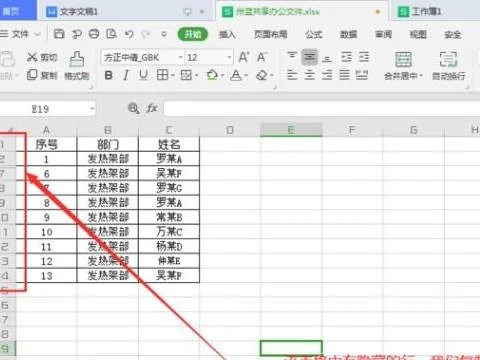Expand the Merge and Center dropdown arrow
This screenshot has width=480, height=360.
pyautogui.click(x=421, y=76)
